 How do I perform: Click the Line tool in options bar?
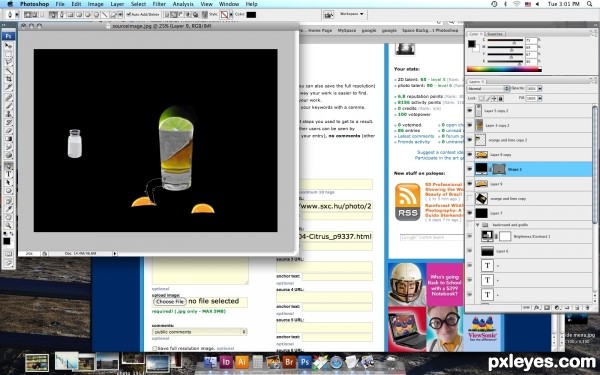[104, 15]
